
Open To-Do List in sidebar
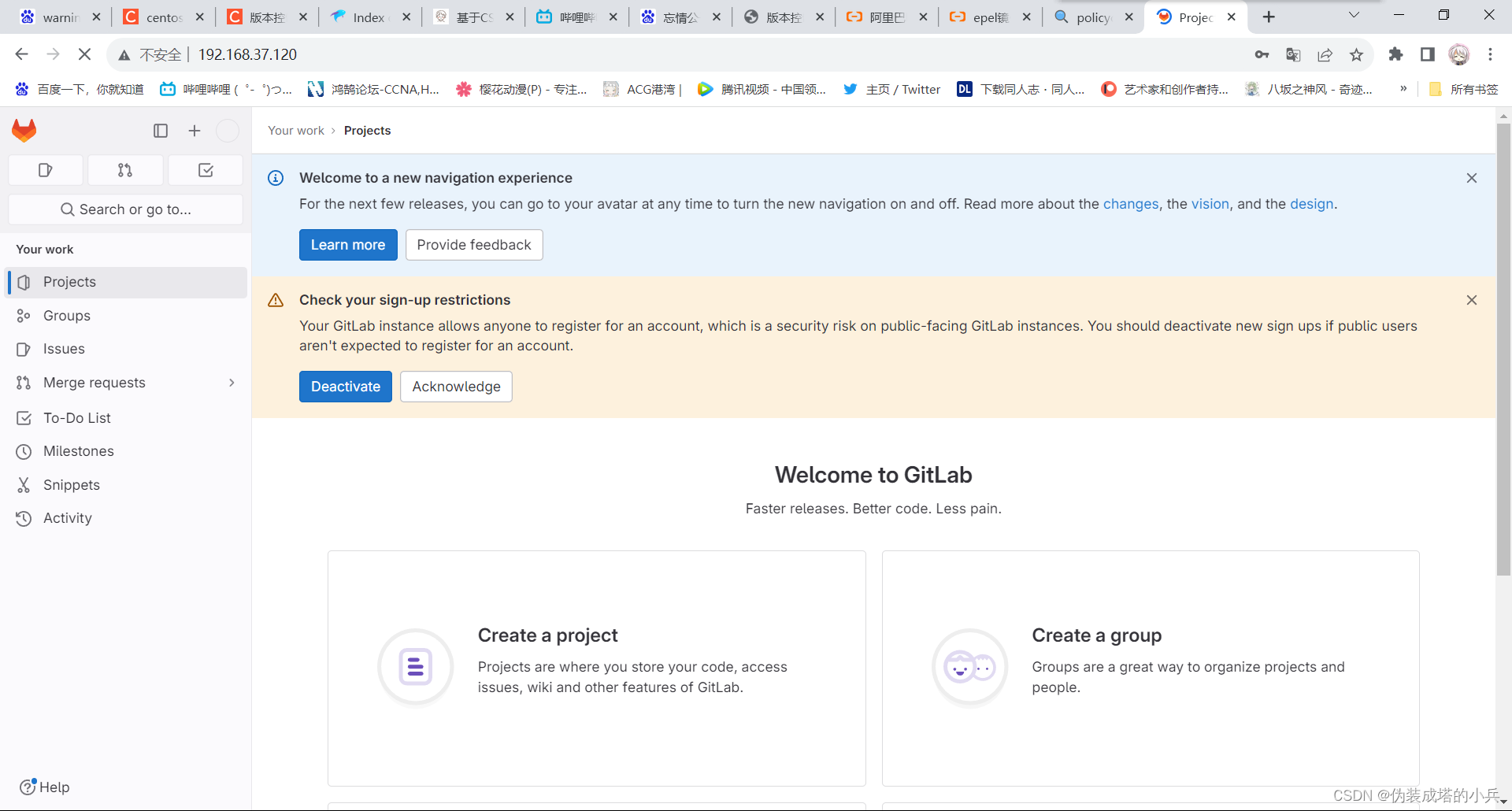[127, 418]
